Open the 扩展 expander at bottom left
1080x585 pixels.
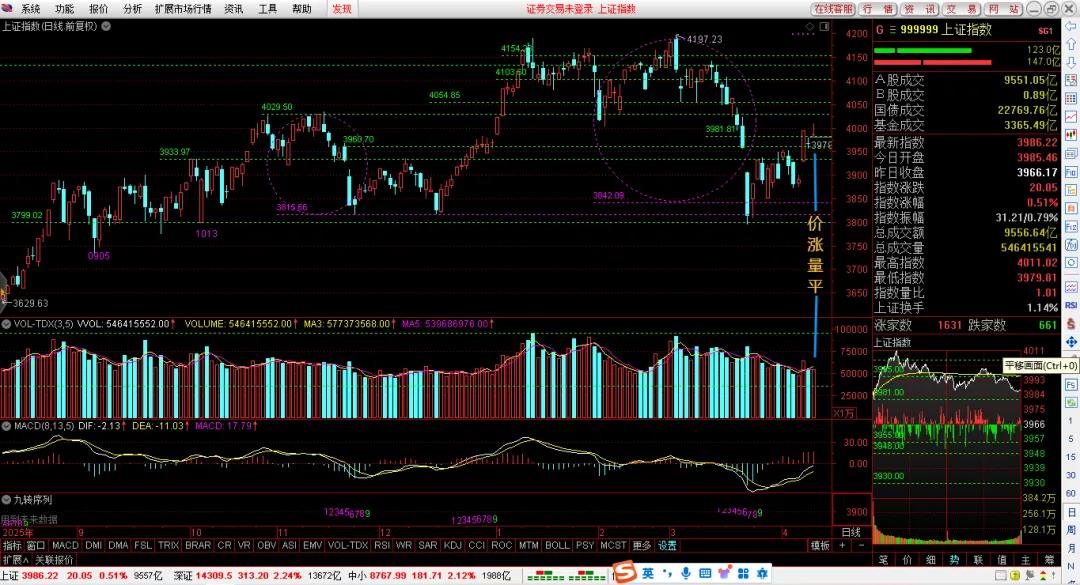pos(15,560)
